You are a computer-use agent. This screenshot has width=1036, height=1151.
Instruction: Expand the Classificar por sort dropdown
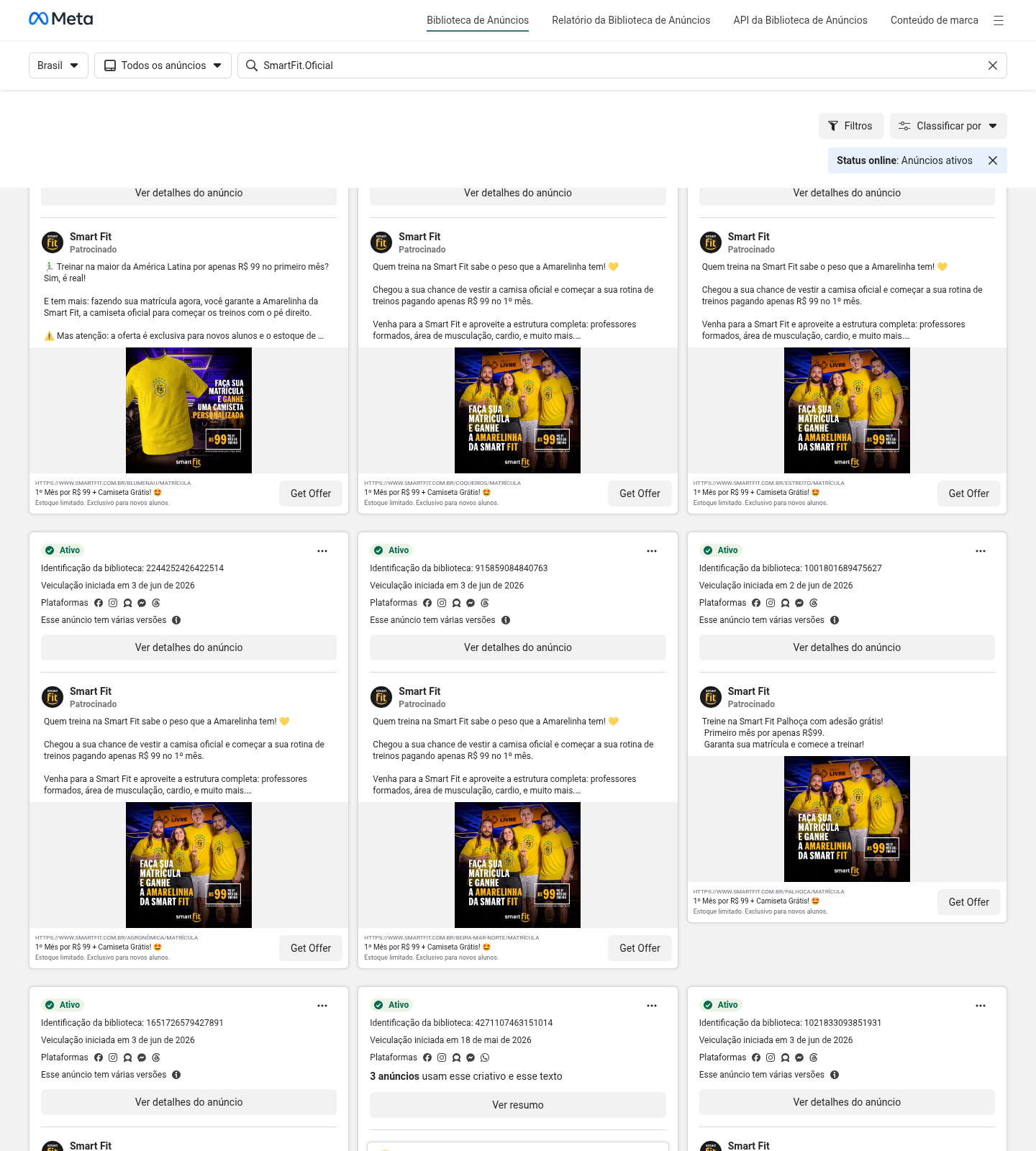948,126
